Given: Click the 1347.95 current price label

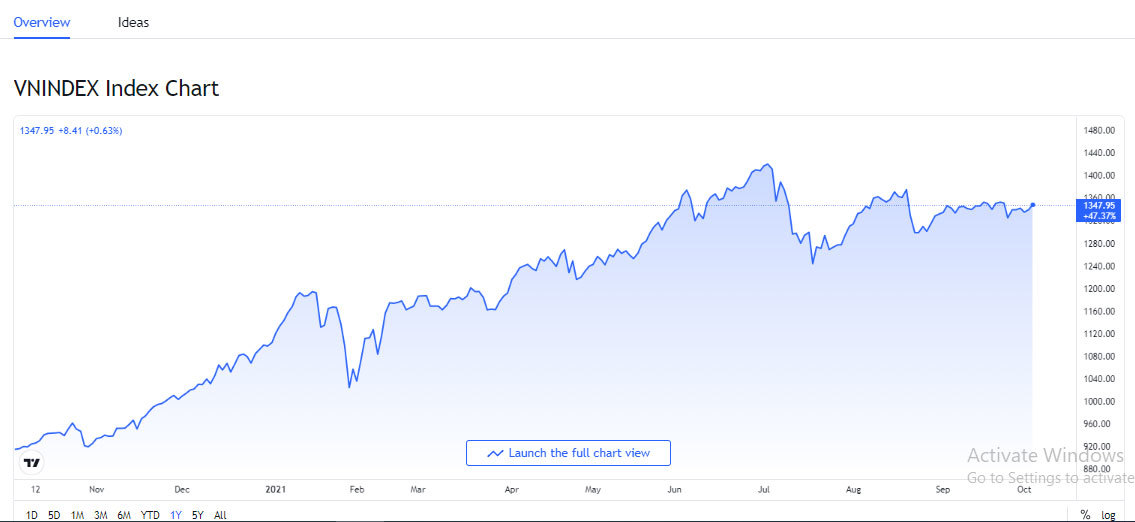Looking at the screenshot, I should coord(1098,205).
